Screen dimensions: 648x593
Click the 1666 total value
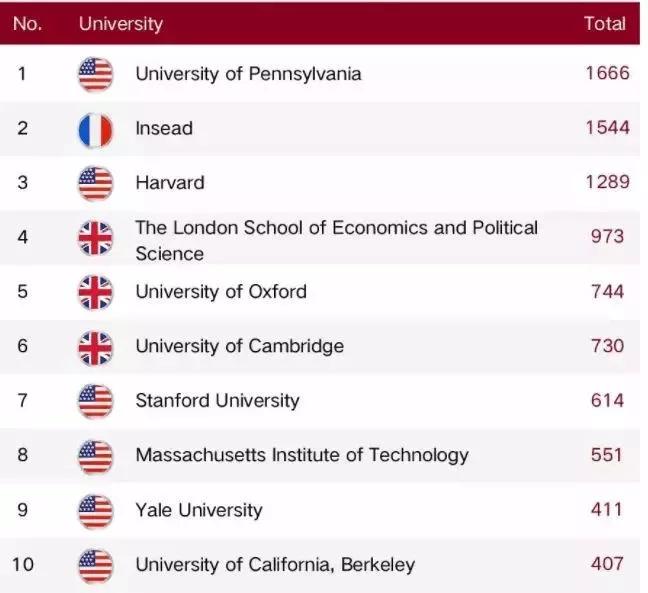607,74
